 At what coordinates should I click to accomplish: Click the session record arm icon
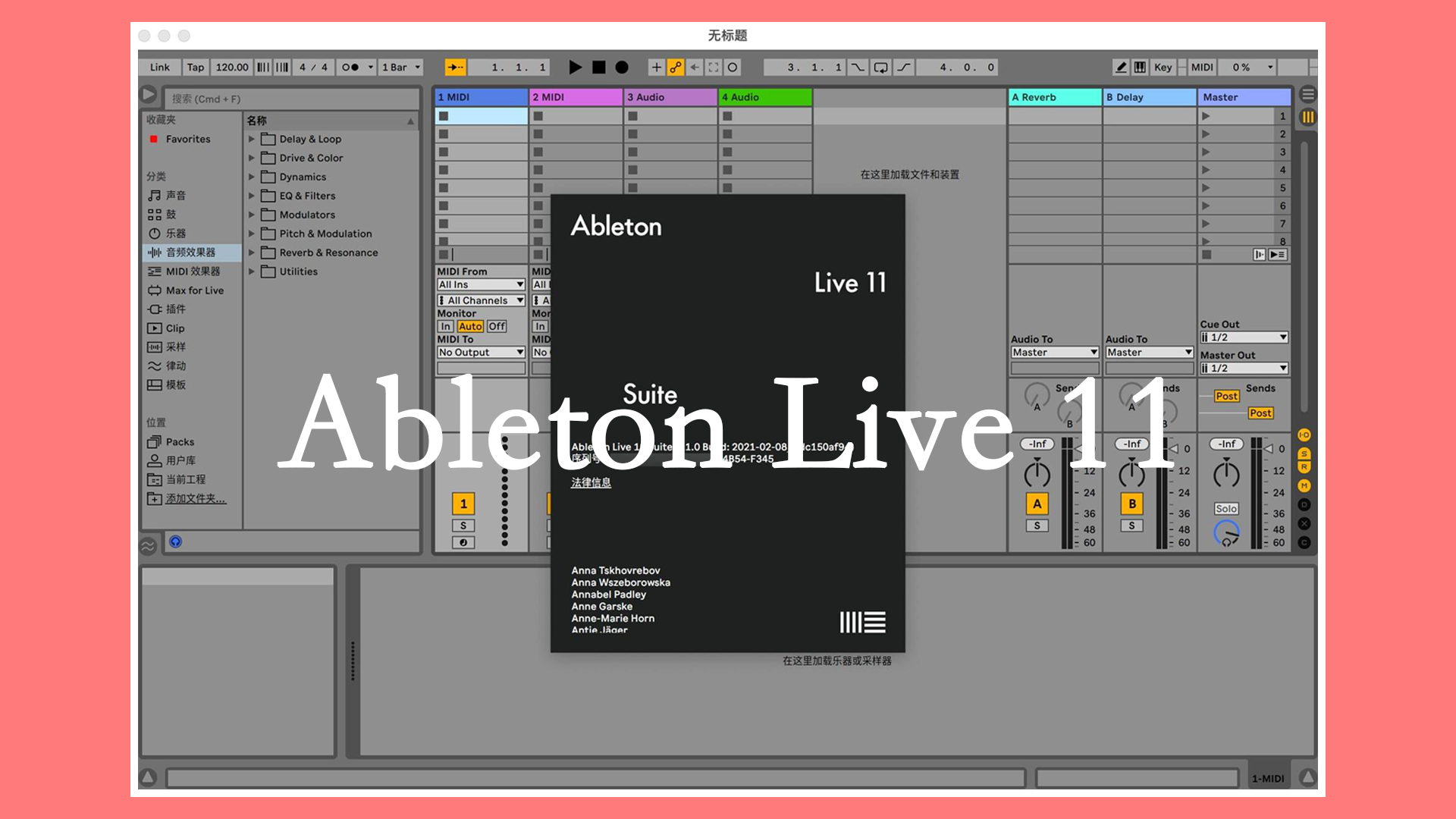pyautogui.click(x=733, y=67)
